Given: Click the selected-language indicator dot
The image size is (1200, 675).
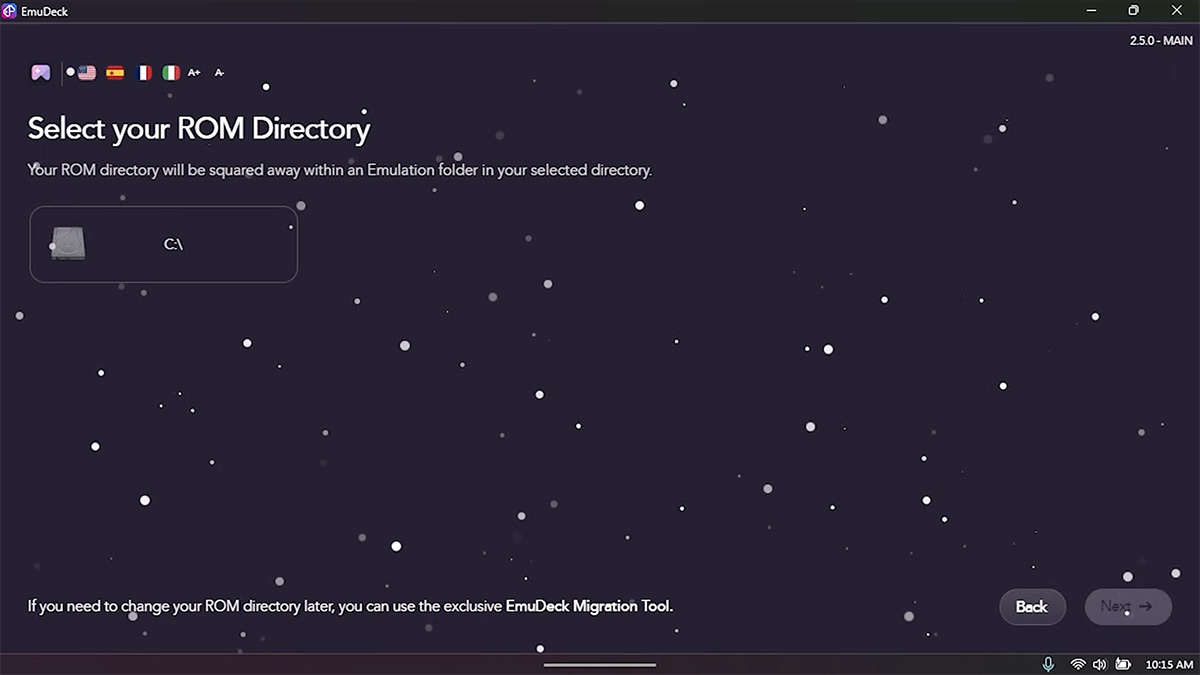Looking at the screenshot, I should pos(70,72).
